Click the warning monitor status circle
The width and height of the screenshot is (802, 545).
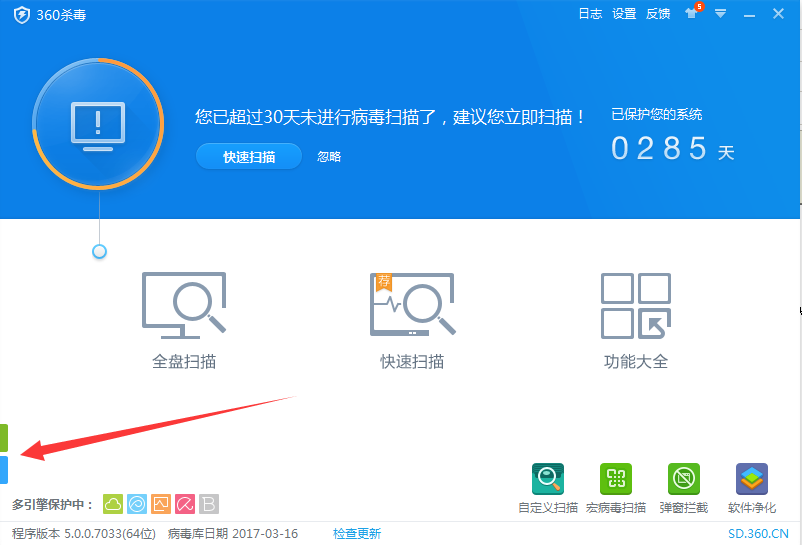click(x=98, y=124)
